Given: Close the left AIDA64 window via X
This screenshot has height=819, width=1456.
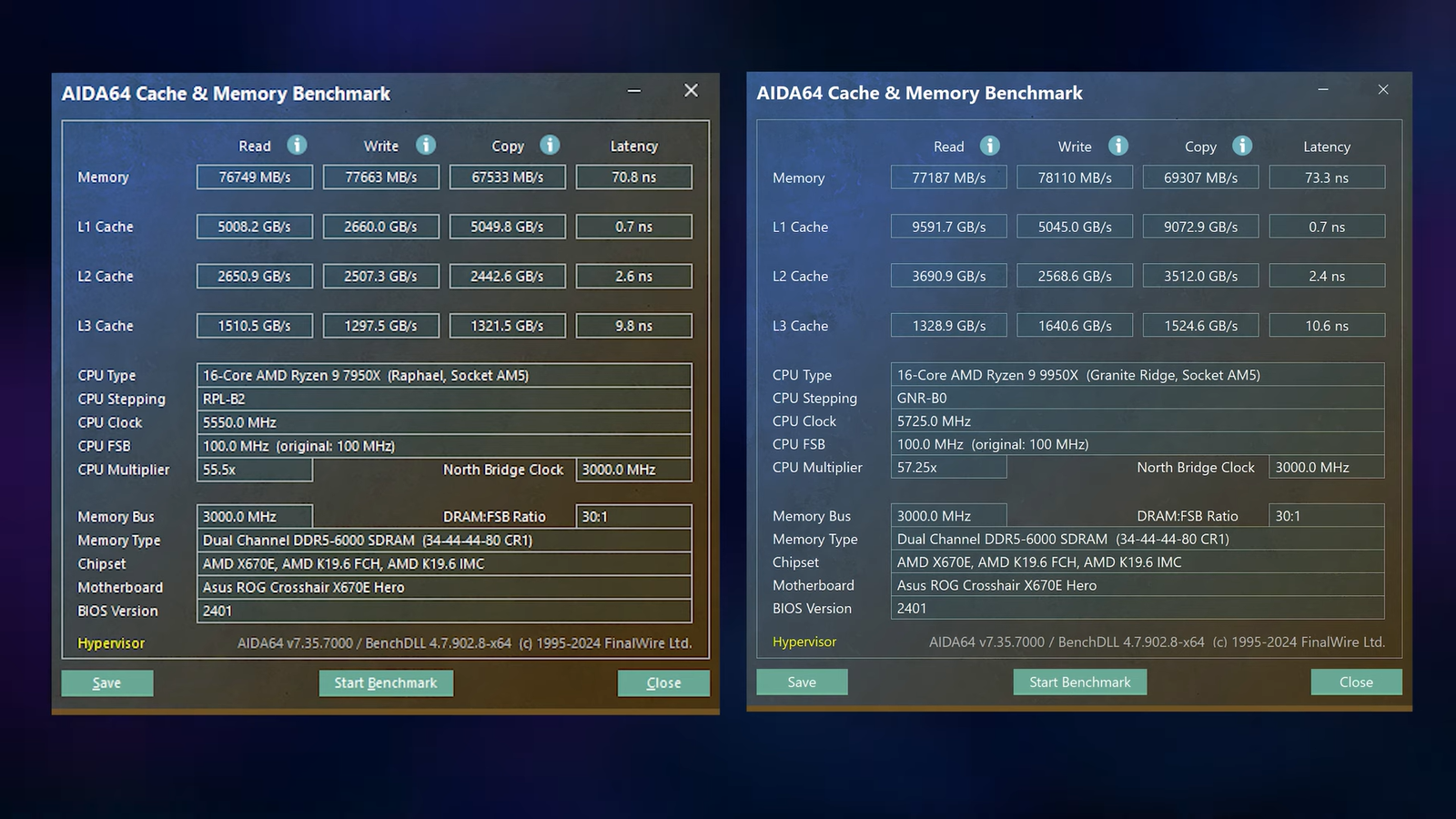Looking at the screenshot, I should coord(692,91).
